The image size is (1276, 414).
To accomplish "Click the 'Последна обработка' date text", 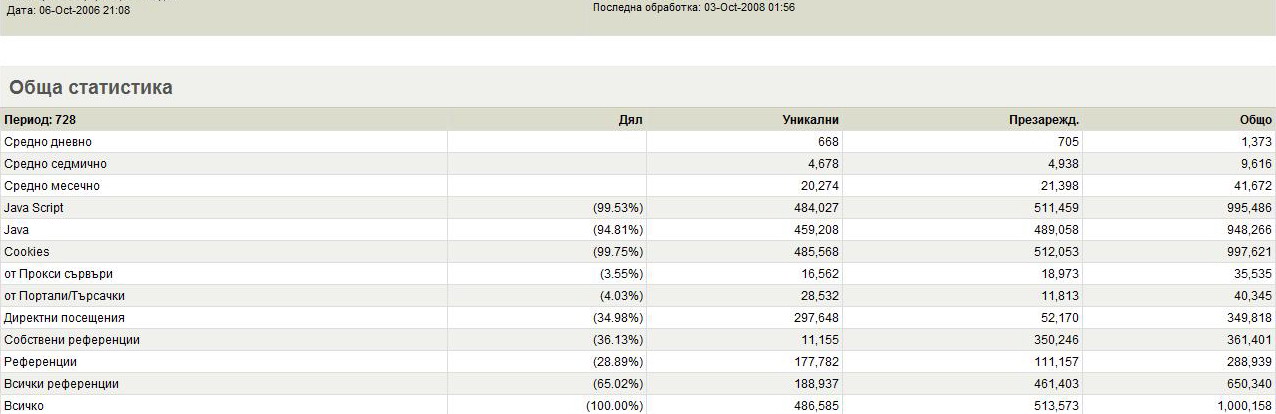I will tap(694, 8).
